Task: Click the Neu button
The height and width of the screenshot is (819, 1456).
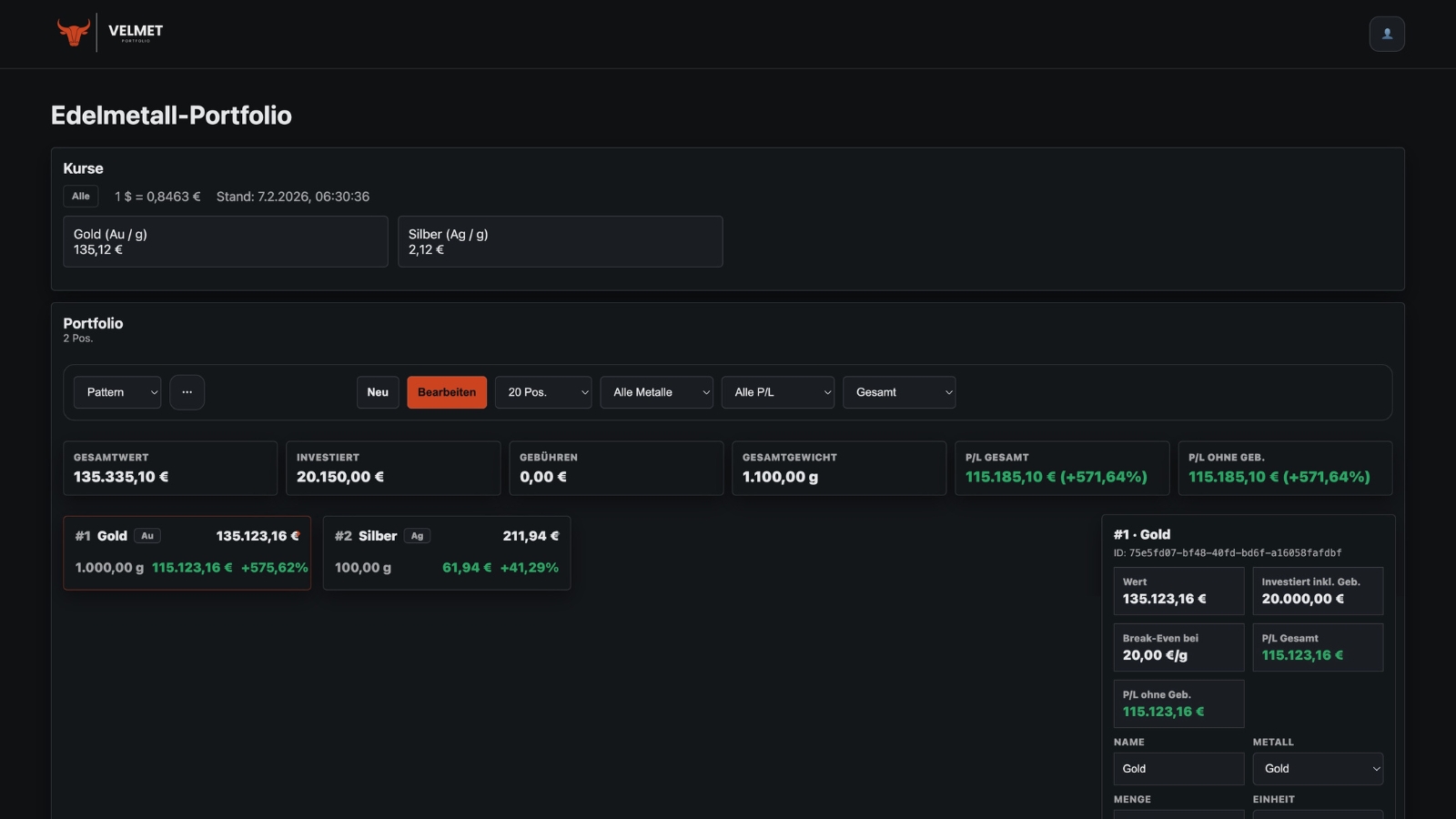Action: 378,392
